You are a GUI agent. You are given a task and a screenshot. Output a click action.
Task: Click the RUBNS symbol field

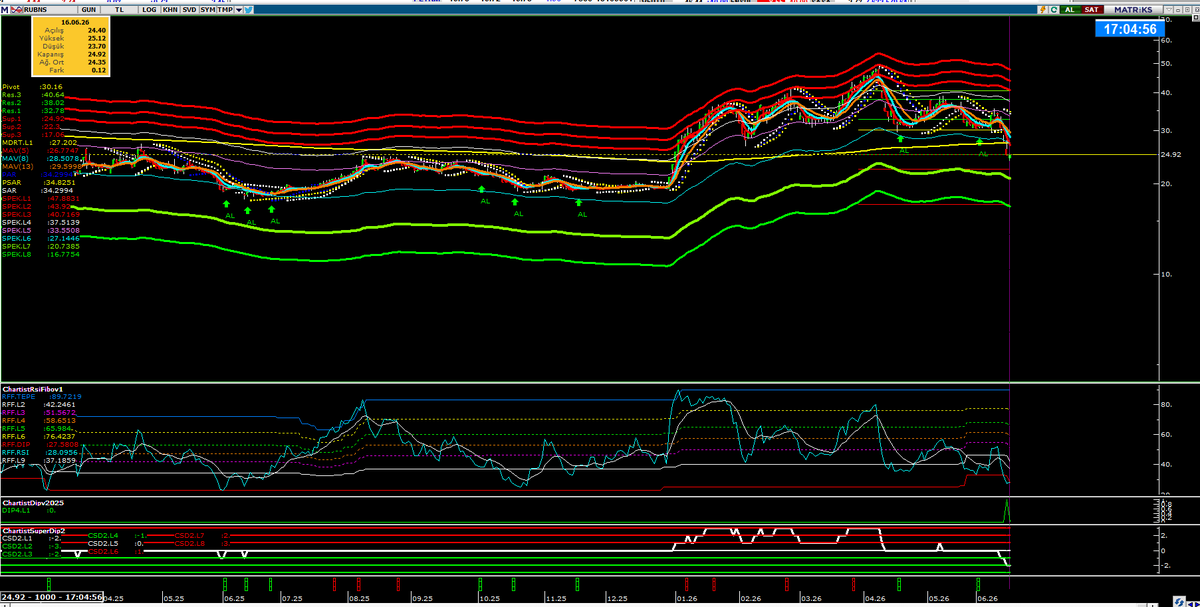click(x=50, y=9)
